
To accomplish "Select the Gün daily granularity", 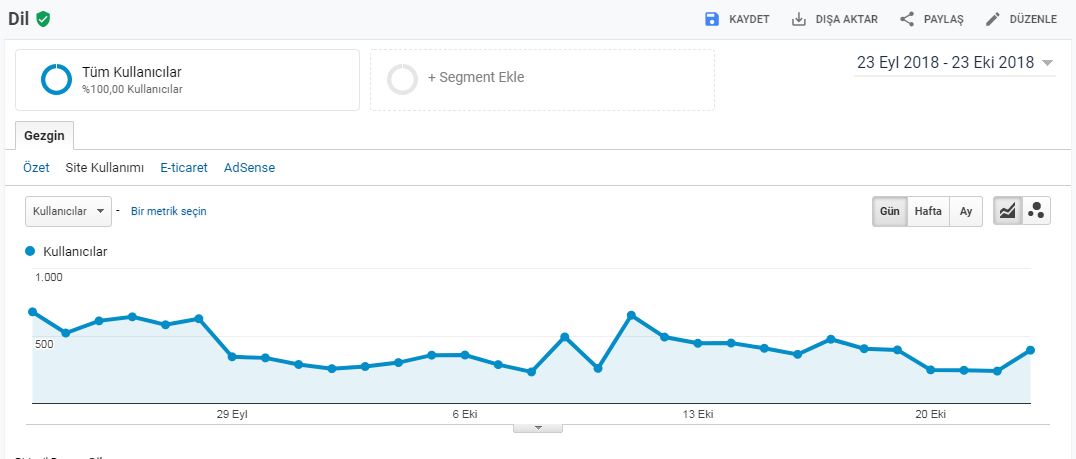I will point(890,211).
